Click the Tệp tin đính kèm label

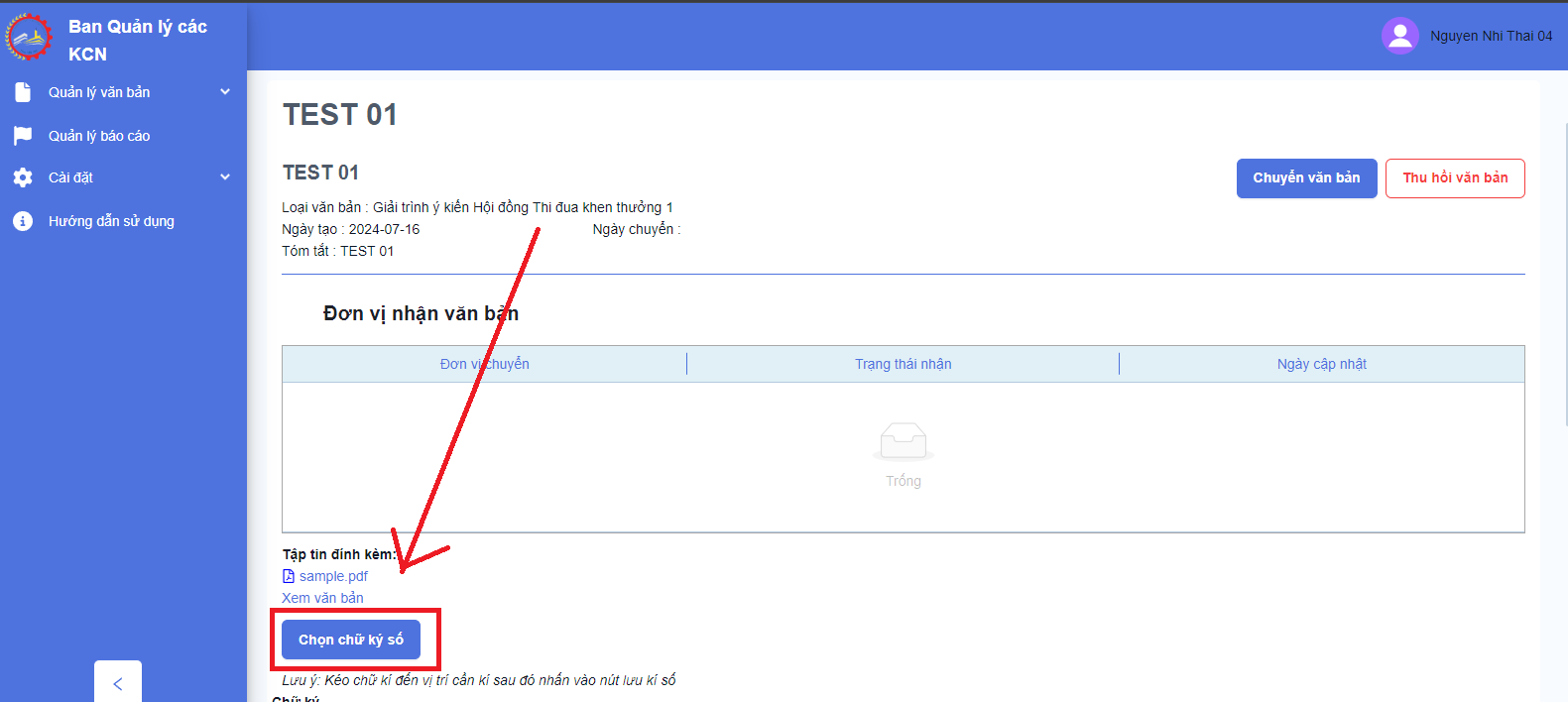coord(339,554)
